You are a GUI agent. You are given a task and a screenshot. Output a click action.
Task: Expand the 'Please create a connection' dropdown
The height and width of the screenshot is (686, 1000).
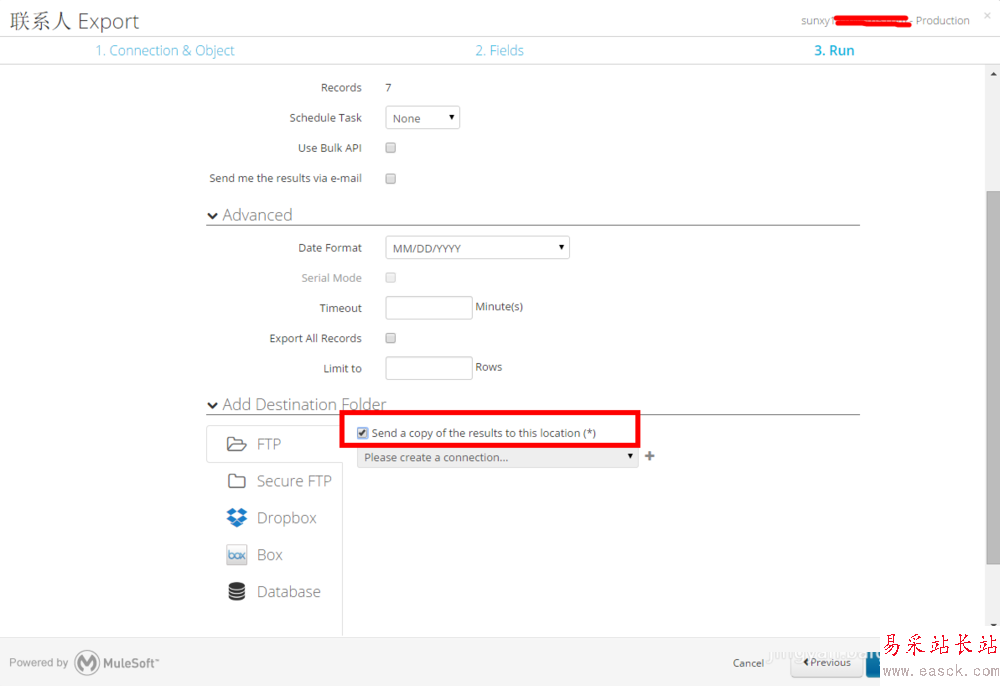pos(497,457)
